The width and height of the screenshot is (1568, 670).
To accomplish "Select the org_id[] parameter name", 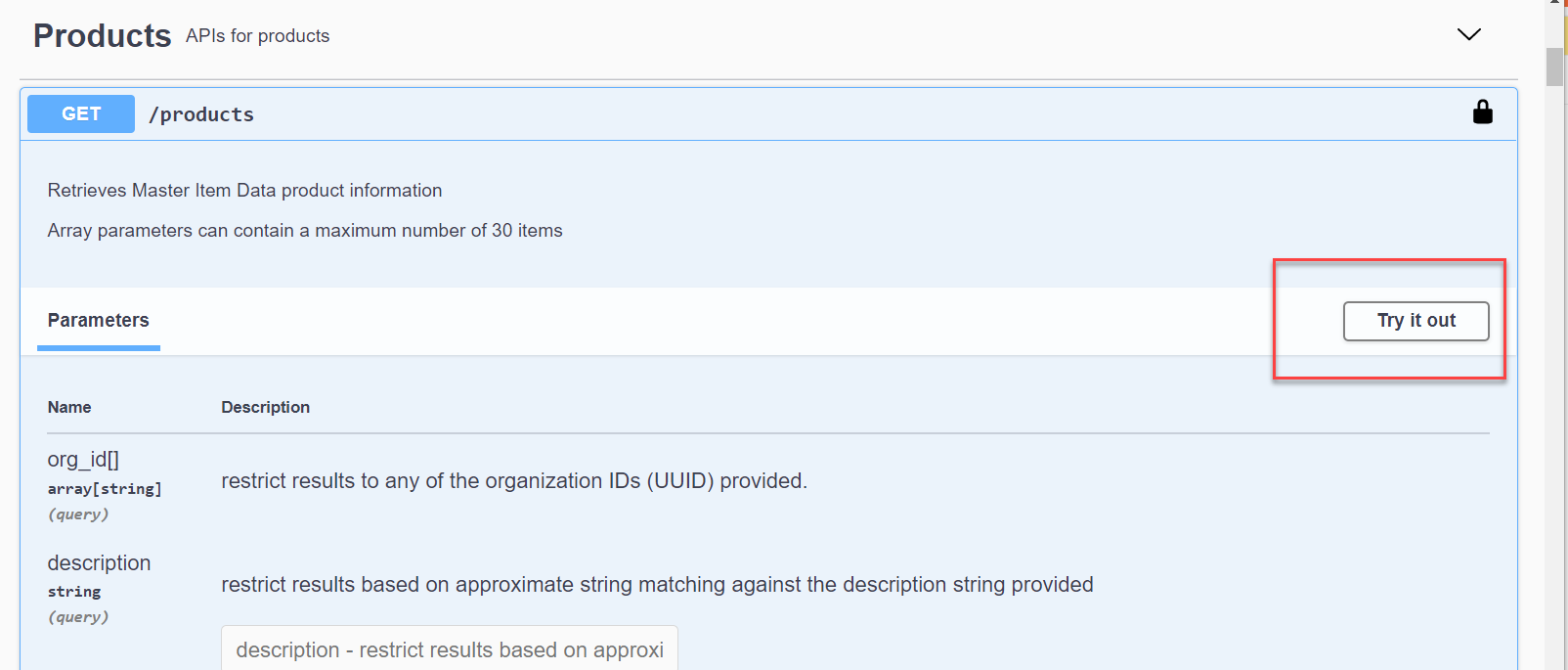I will pos(83,459).
